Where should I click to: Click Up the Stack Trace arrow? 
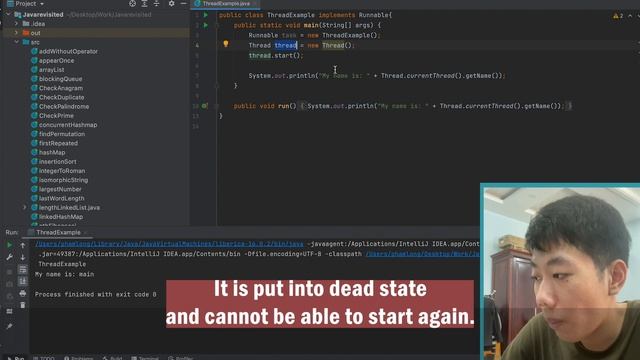[23, 245]
